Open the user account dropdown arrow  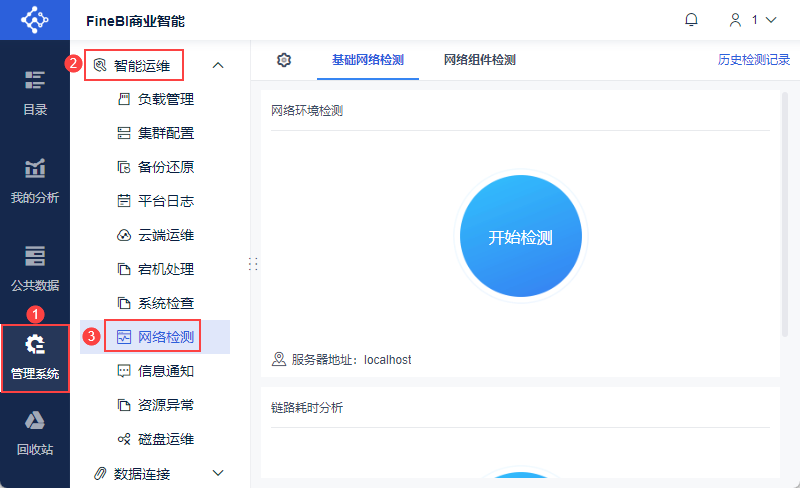point(771,20)
